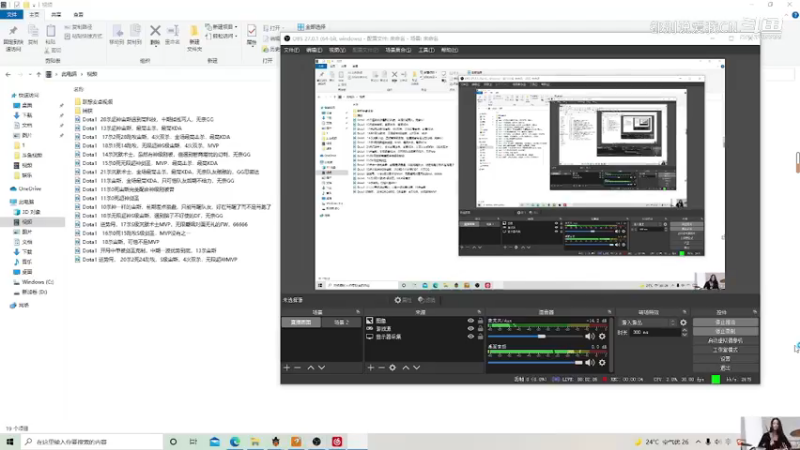Add a new source with the plus icon
The width and height of the screenshot is (800, 450).
pos(371,367)
